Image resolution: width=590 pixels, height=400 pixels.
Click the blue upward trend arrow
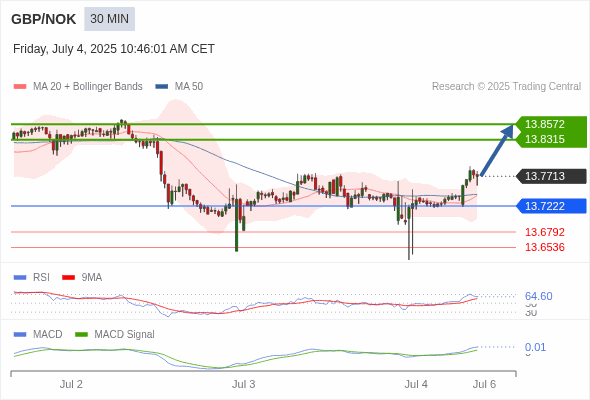click(x=497, y=150)
